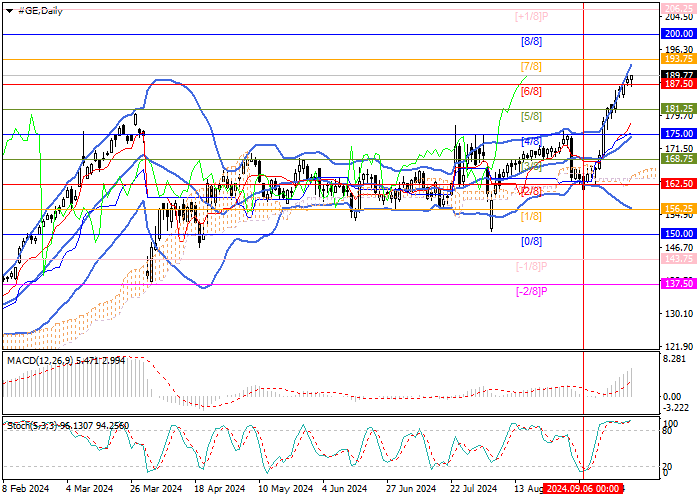
Task: Click the Stochastic scale value 20
Action: [668, 467]
